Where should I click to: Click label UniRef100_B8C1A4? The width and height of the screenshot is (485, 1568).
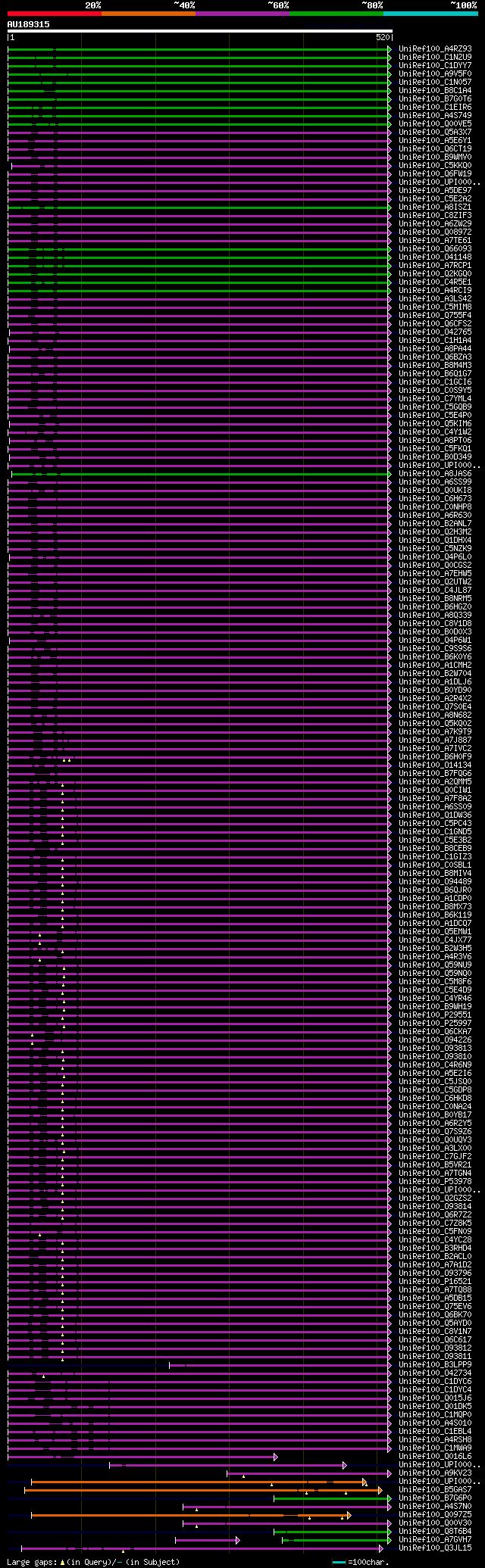pyautogui.click(x=435, y=90)
